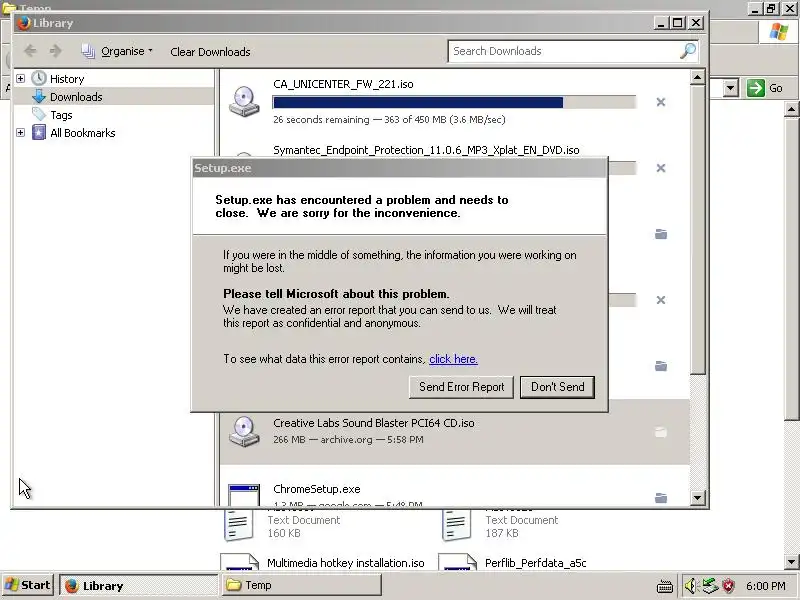Click the Creative Labs Sound Blaster disc icon
800x600 pixels.
(244, 431)
